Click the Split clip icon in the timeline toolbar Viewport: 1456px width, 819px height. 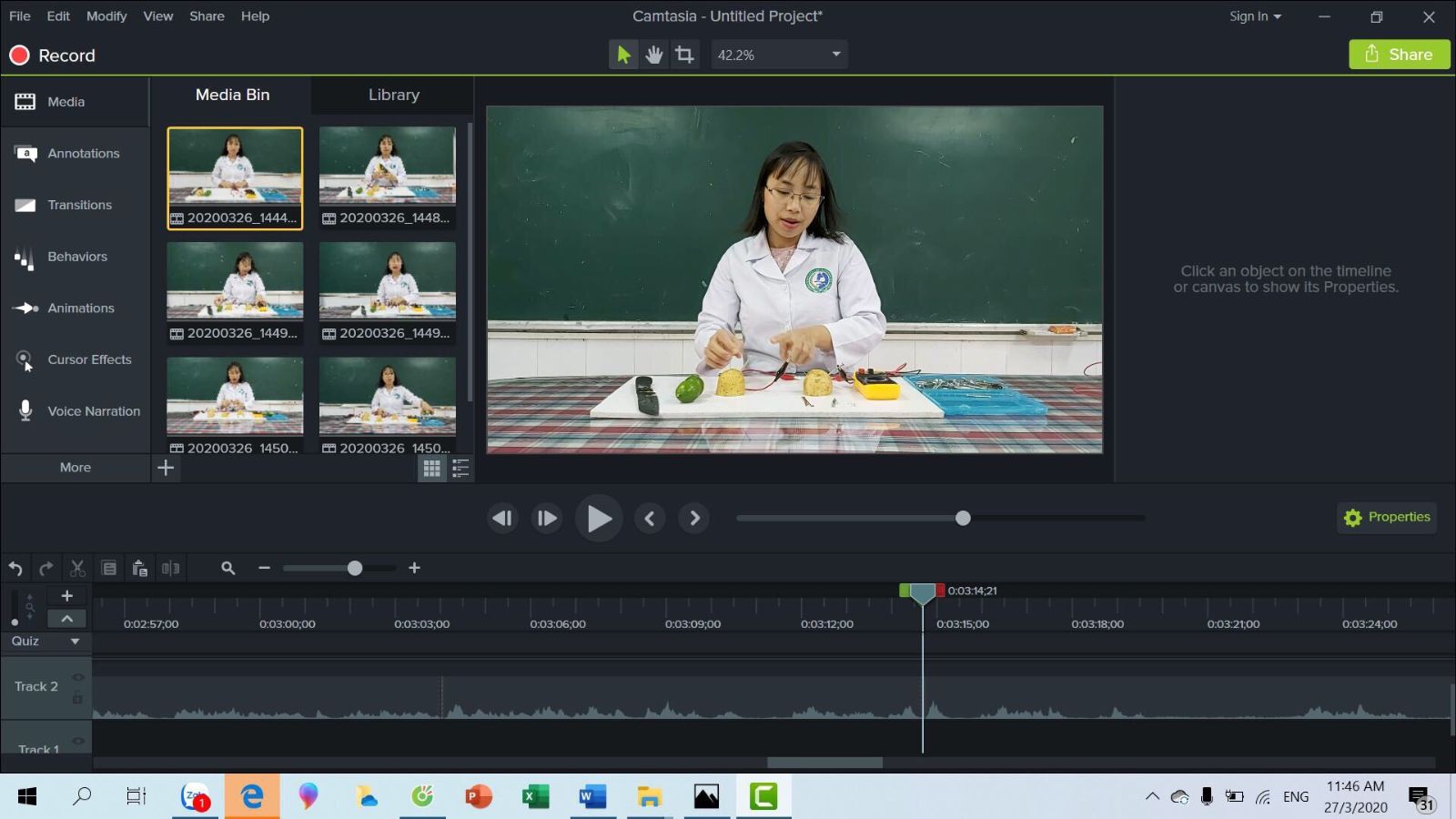point(170,569)
